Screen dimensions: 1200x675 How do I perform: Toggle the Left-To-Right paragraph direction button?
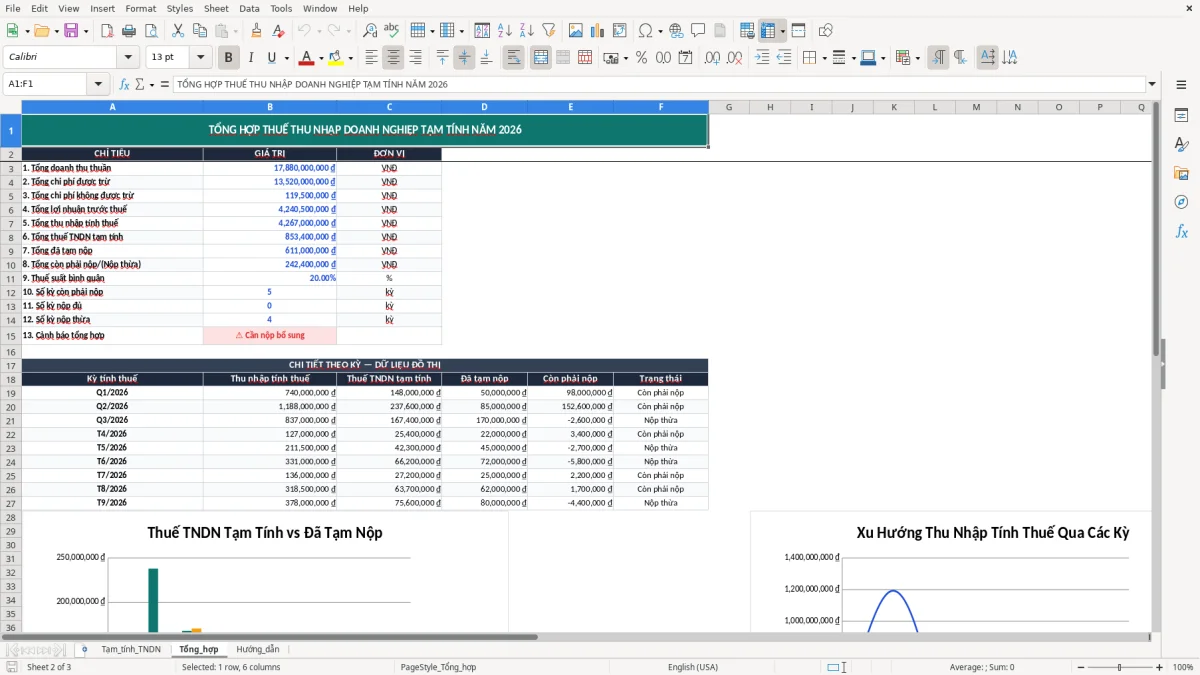[938, 58]
